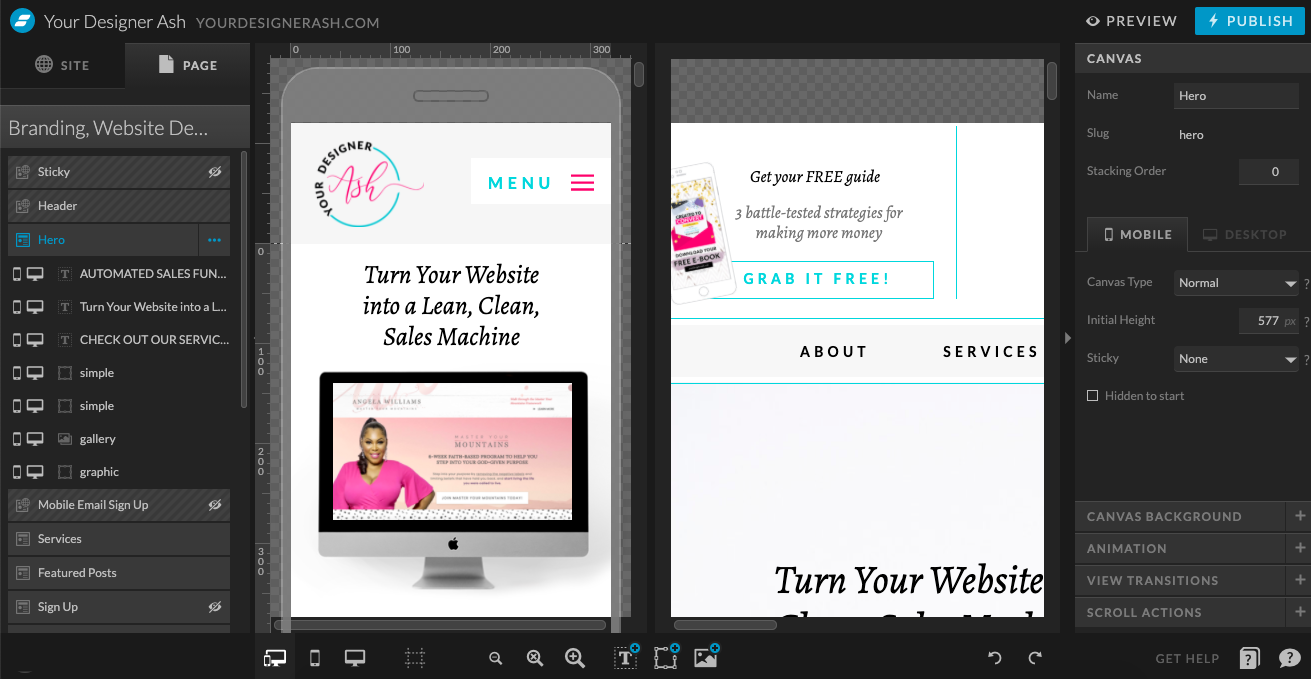Add a new image element
The height and width of the screenshot is (679, 1311).
tap(707, 656)
